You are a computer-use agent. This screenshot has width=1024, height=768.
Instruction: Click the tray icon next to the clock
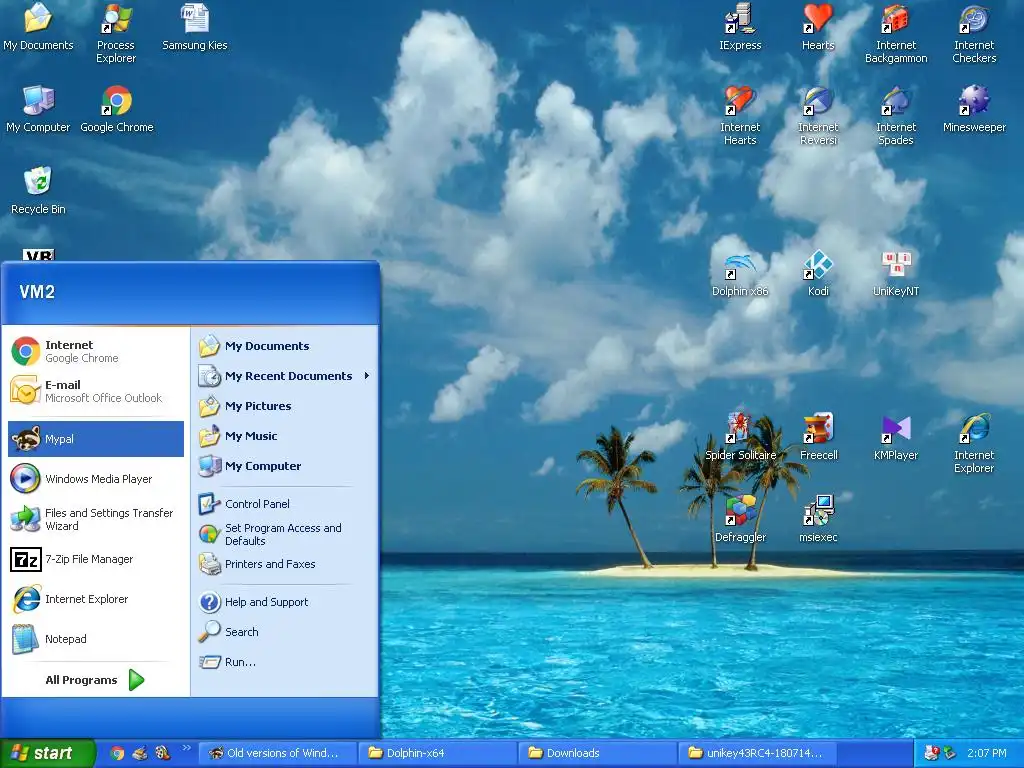click(x=950, y=753)
